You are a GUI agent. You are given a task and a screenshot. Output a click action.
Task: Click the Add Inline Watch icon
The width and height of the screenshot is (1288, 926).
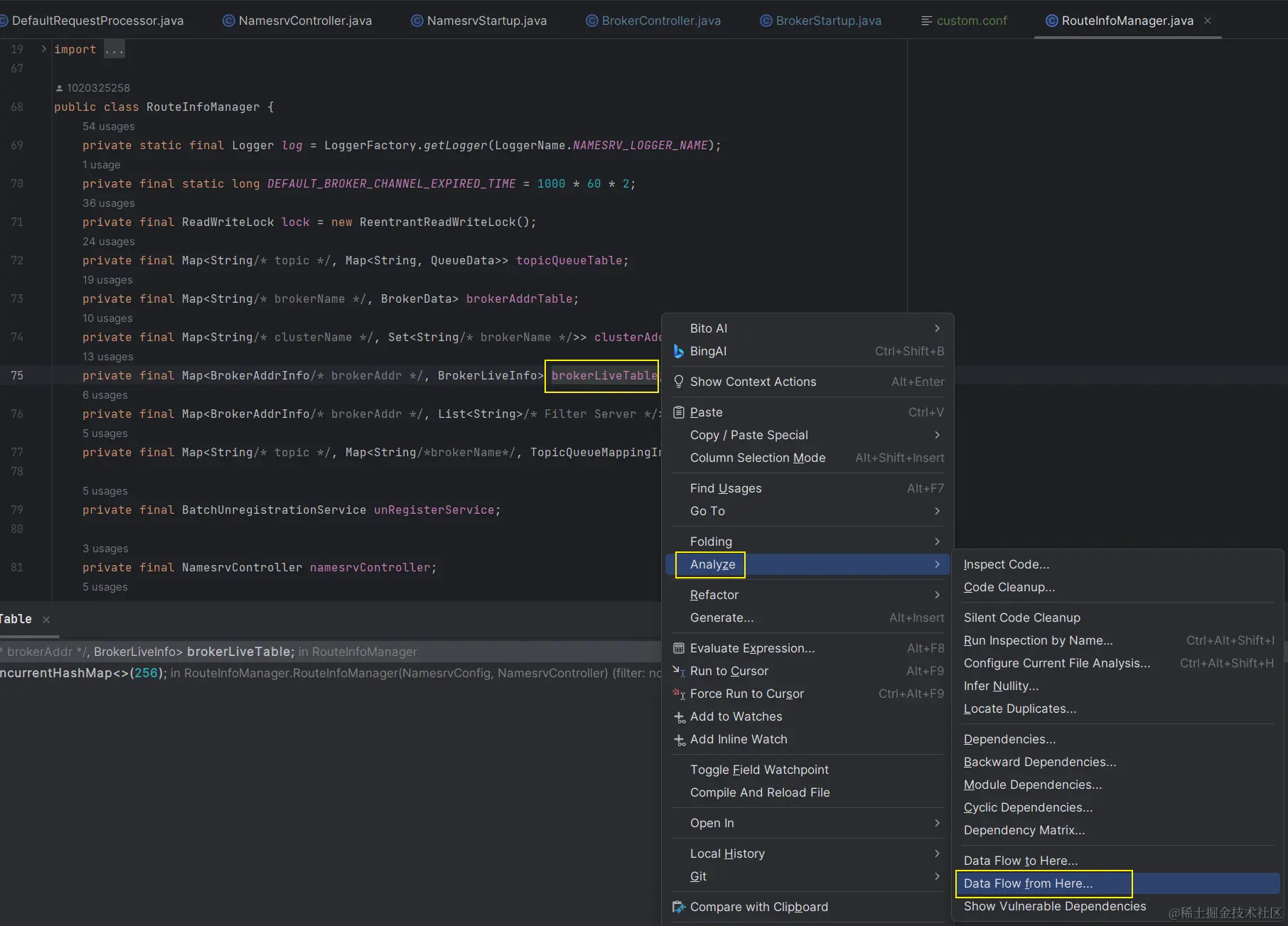click(680, 740)
